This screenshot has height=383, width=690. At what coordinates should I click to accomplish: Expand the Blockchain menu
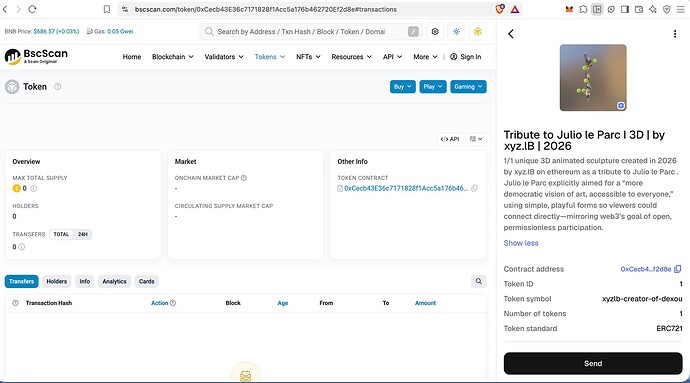(172, 57)
